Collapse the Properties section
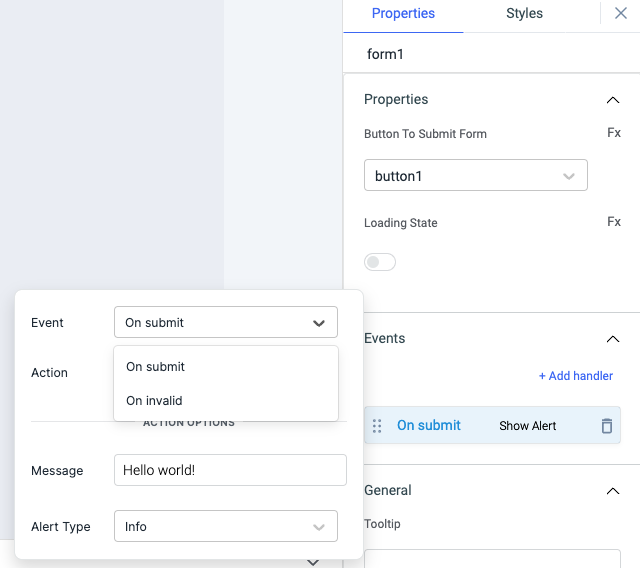Image resolution: width=640 pixels, height=568 pixels. pos(613,100)
